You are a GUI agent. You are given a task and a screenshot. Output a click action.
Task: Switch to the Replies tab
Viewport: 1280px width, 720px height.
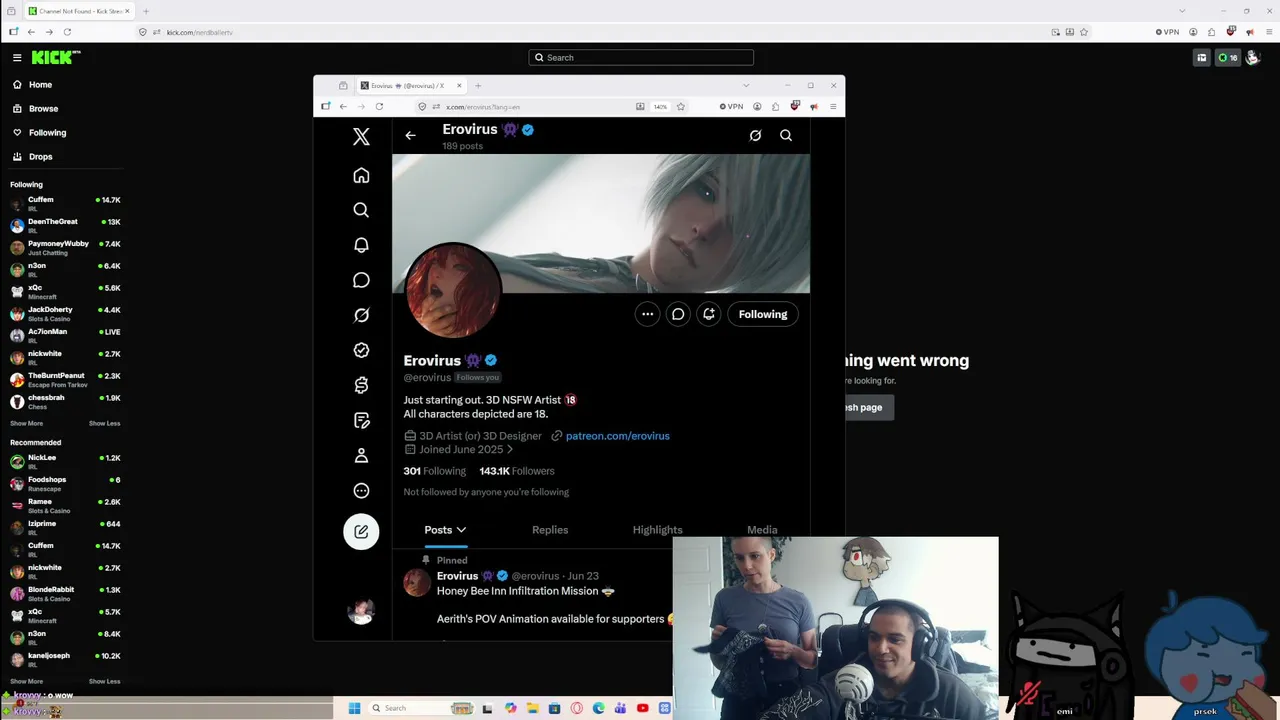coord(550,530)
